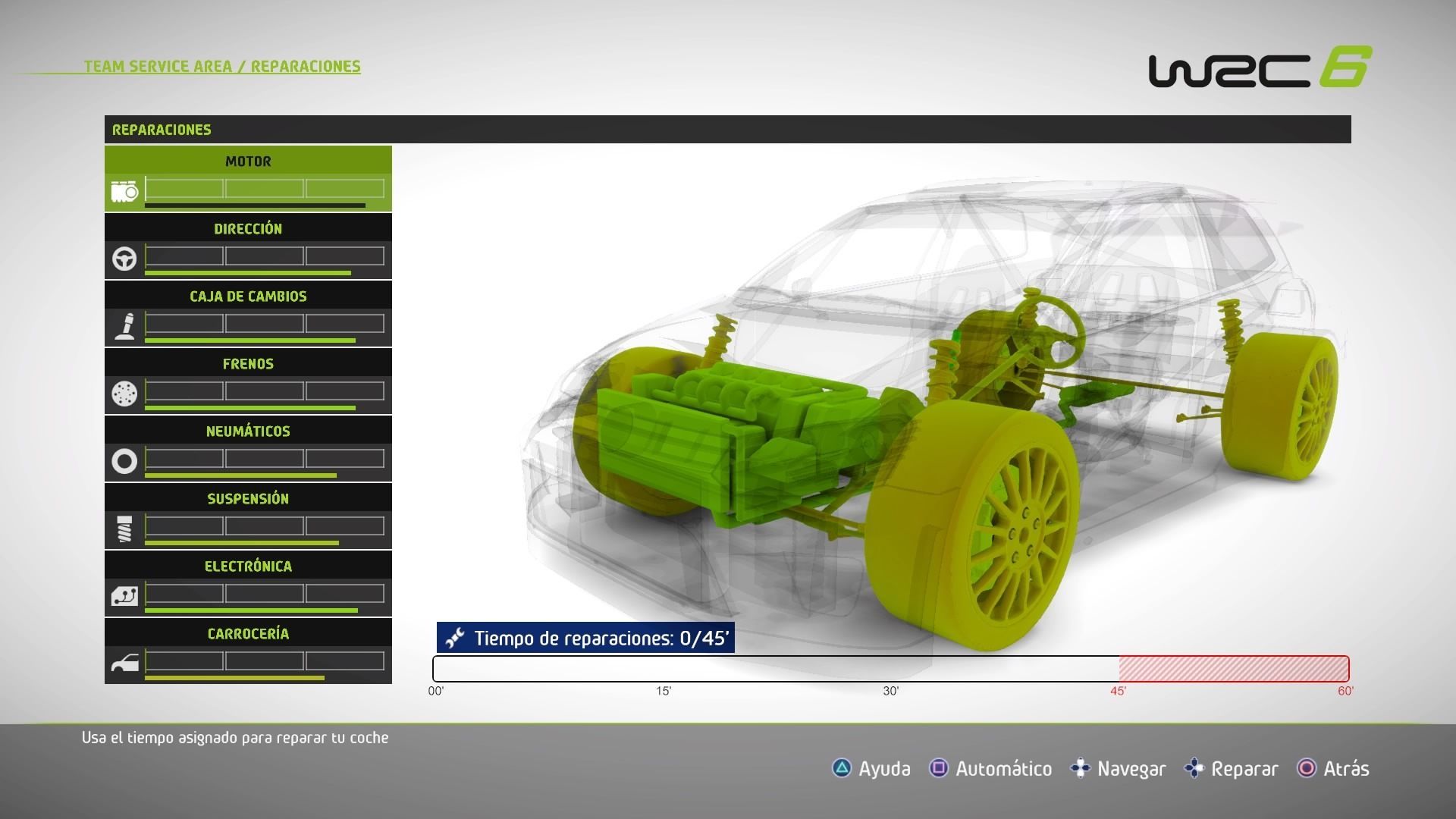Click the gear shifter icon under Caja de Cambios

(124, 326)
